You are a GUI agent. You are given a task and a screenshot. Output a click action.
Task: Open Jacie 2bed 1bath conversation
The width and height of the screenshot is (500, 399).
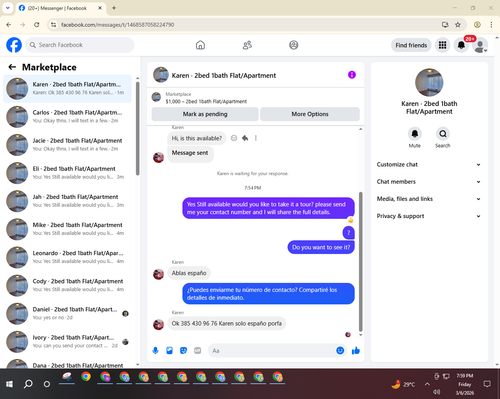click(x=67, y=145)
